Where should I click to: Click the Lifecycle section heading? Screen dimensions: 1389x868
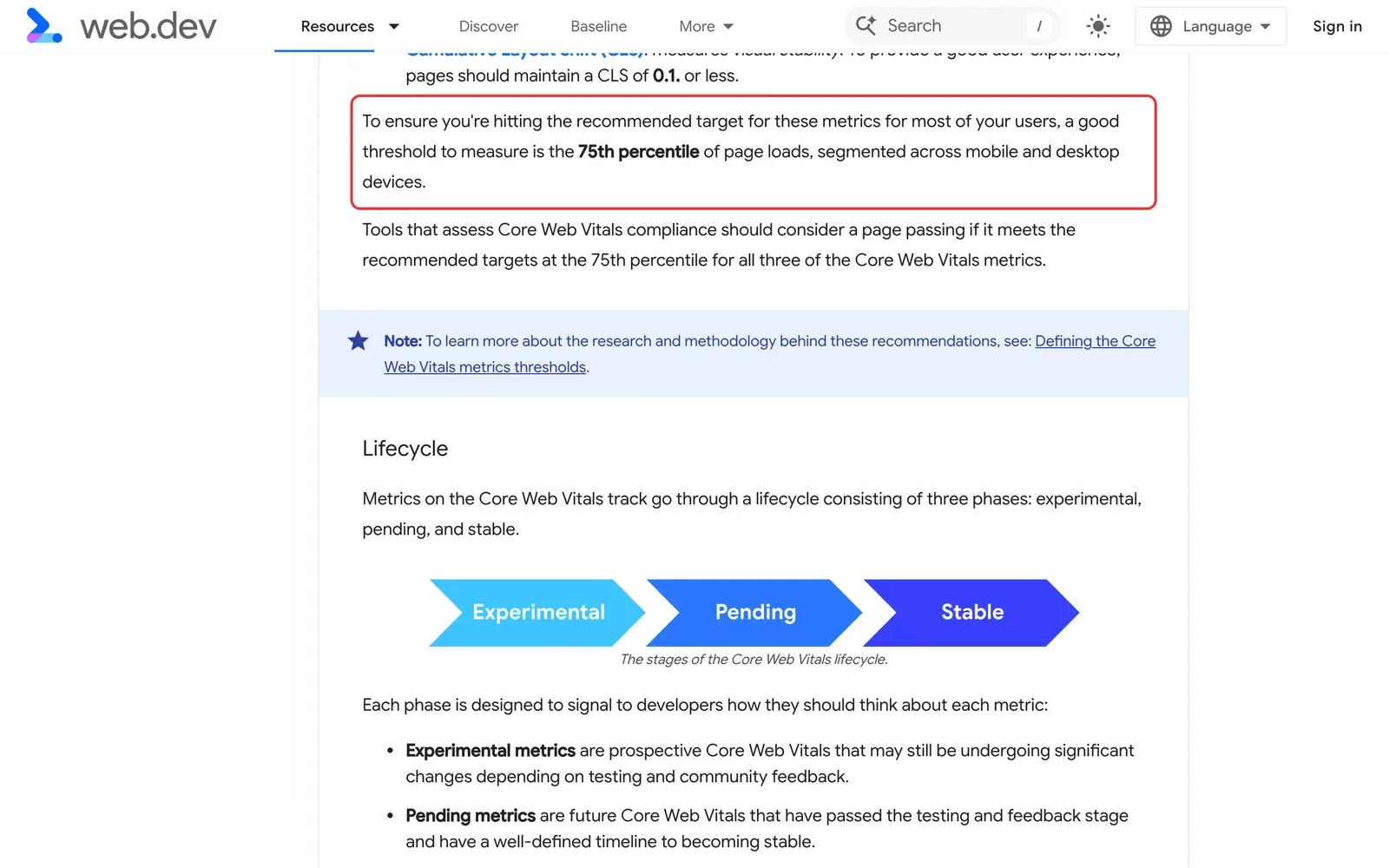click(x=405, y=449)
